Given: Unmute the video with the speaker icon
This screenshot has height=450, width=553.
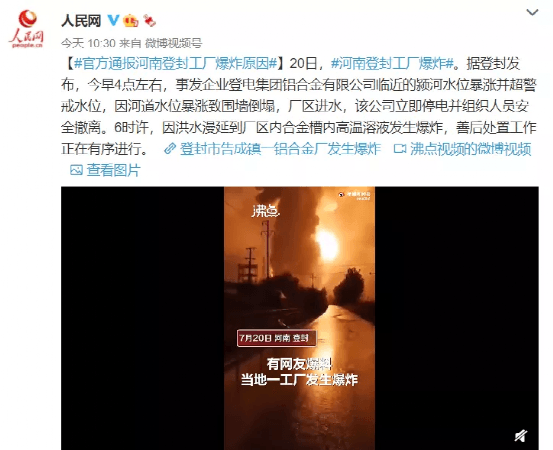Looking at the screenshot, I should [521, 436].
